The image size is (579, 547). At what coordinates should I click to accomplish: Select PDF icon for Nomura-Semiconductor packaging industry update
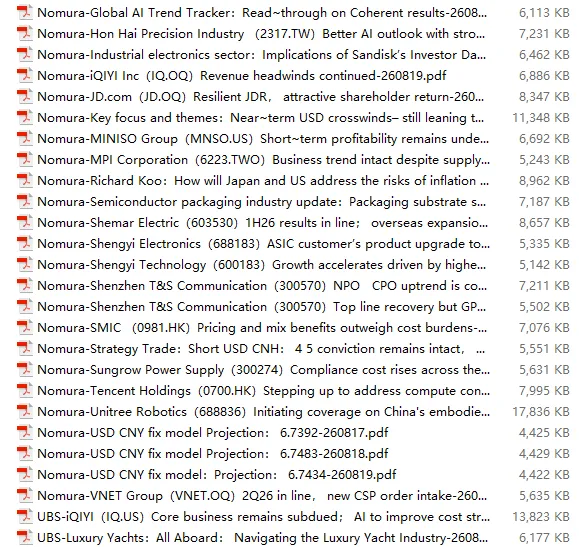(x=25, y=202)
